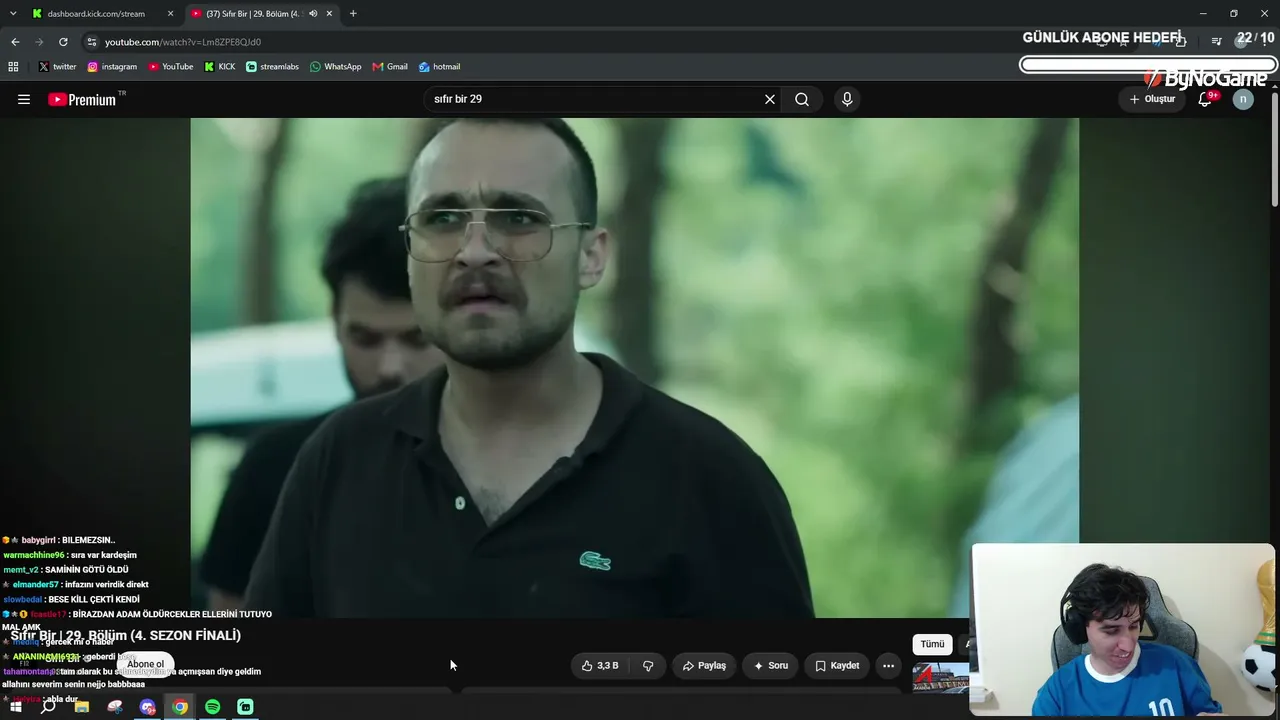The height and width of the screenshot is (720, 1280).
Task: Open Discord from the taskbar
Action: point(148,707)
